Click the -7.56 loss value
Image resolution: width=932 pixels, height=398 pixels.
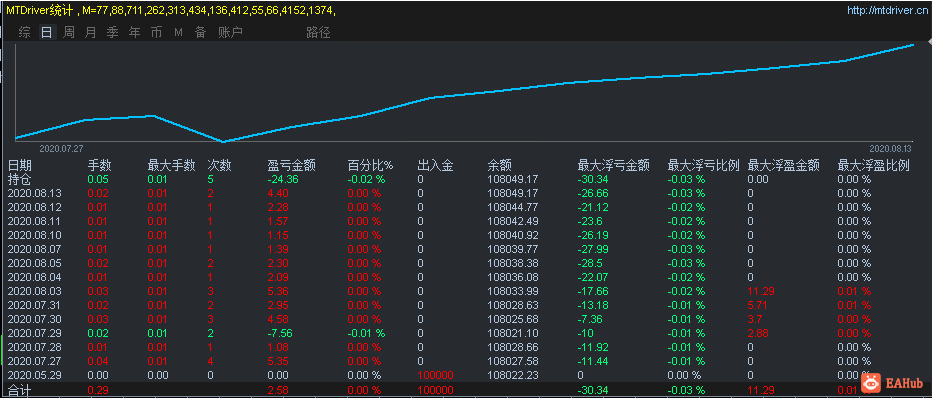coord(280,333)
